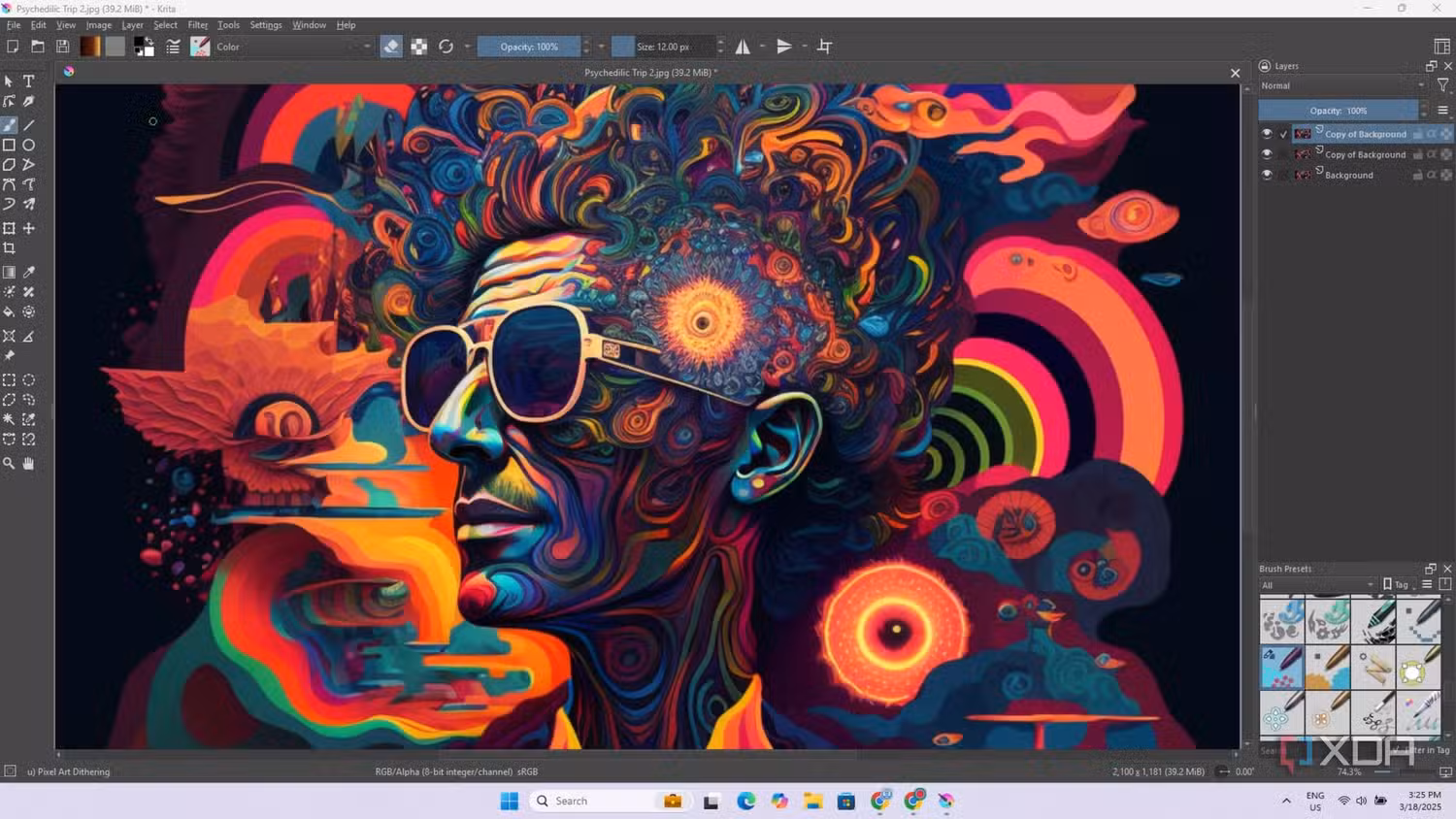
Task: Toggle the Eraser mode button
Action: 390,46
